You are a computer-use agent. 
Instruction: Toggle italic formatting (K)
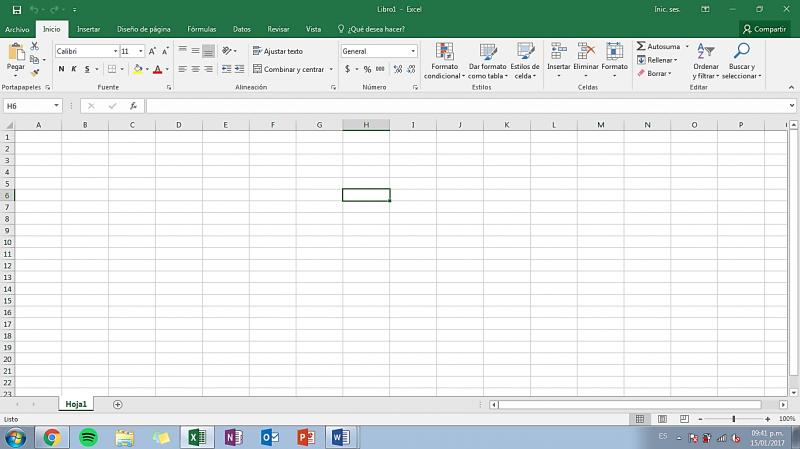73,70
